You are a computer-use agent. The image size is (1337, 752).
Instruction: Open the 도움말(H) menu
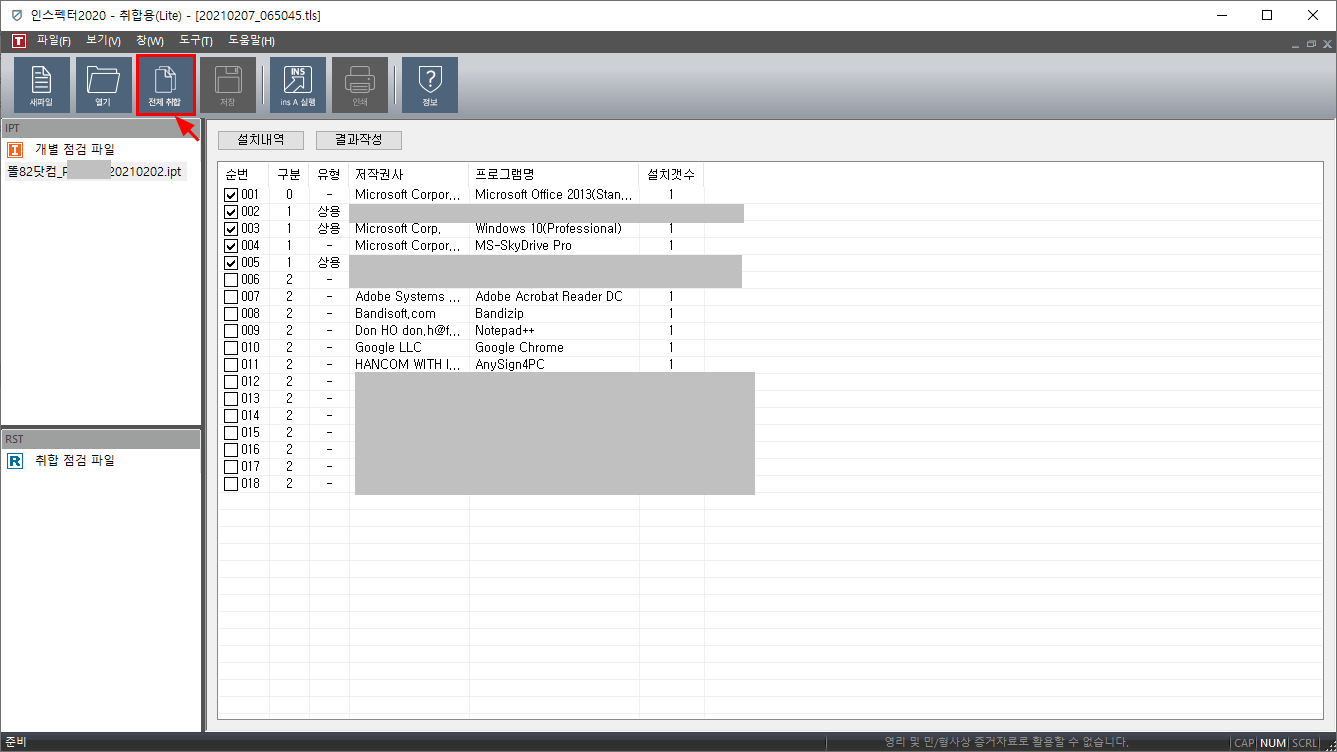coord(252,41)
